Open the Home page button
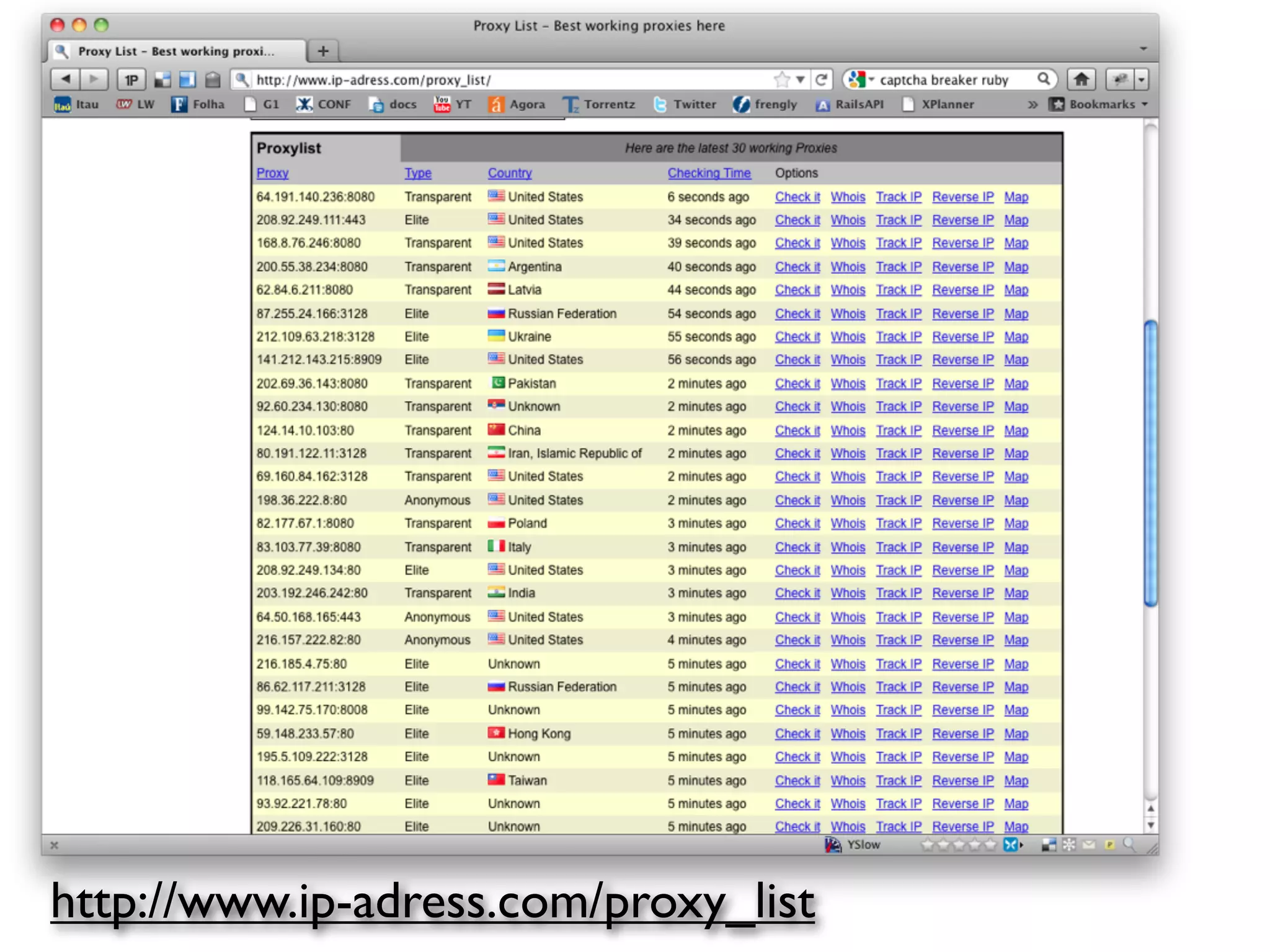Viewport: 1270px width, 952px height. click(1081, 79)
